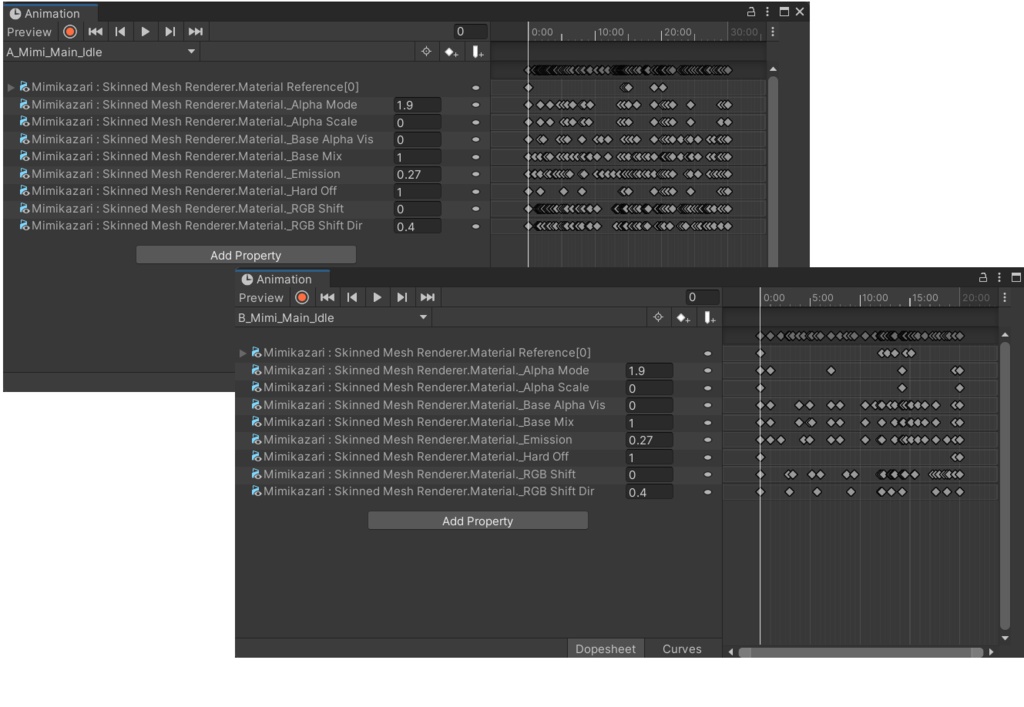Toggle Preview mode in A_Mimi_Main_Idle window
Viewport: 1024px width, 707px height.
29,32
